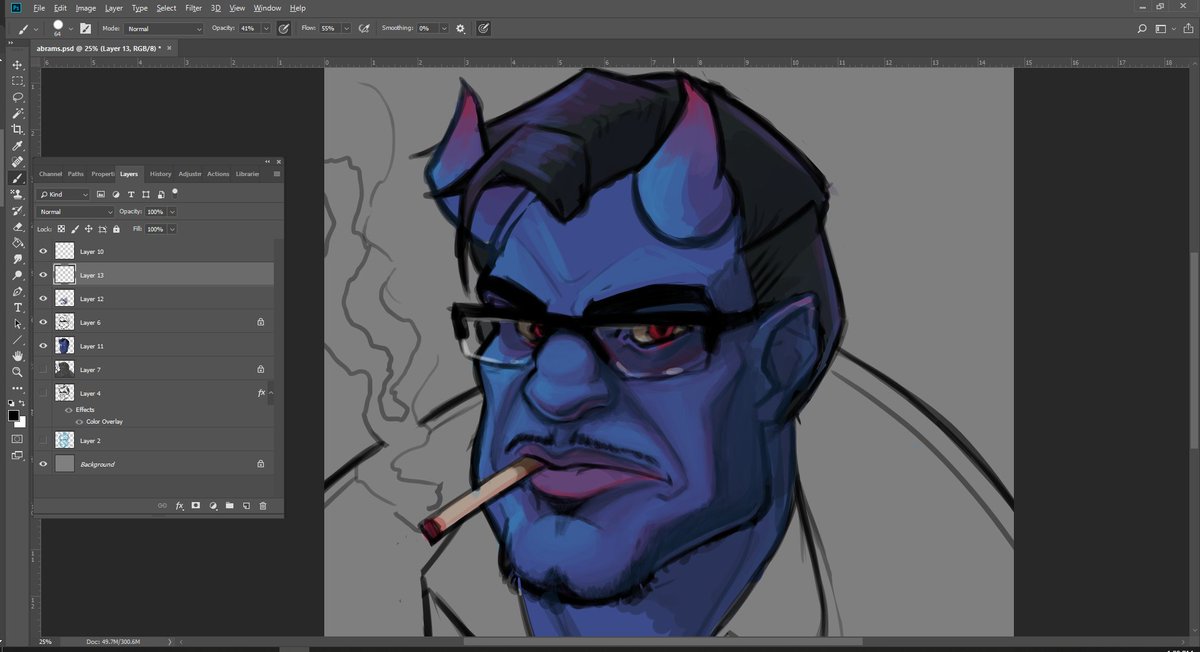This screenshot has height=652, width=1200.
Task: Select the Eraser tool
Action: coord(17,226)
